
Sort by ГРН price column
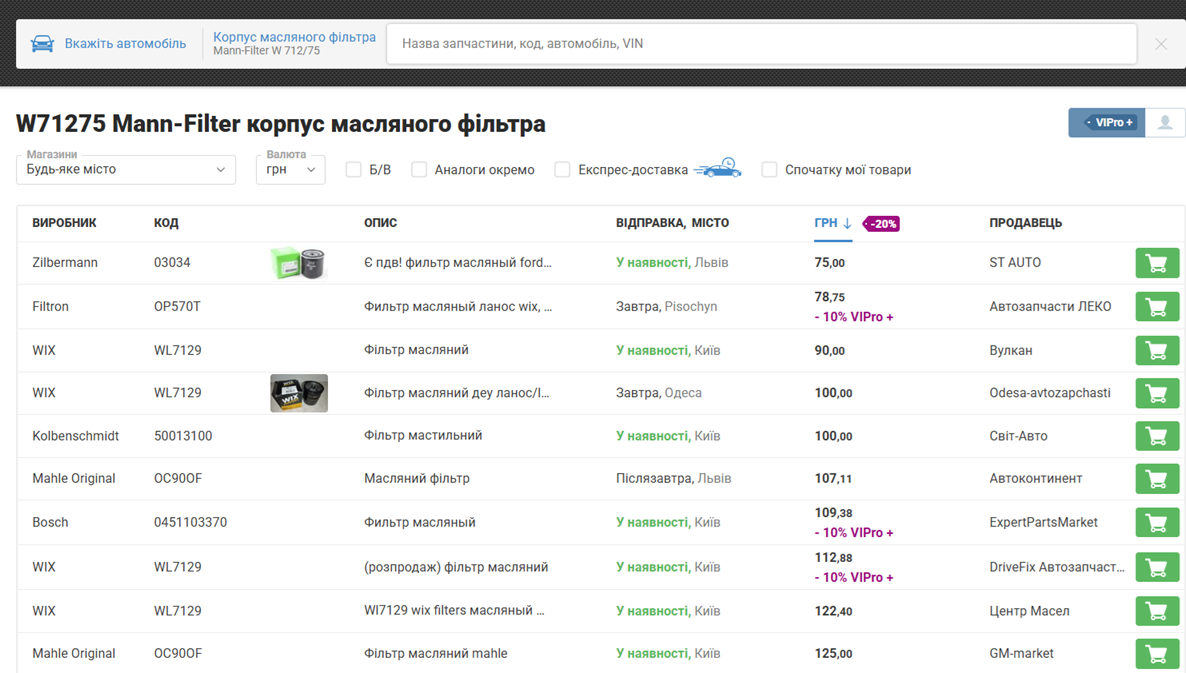point(826,223)
